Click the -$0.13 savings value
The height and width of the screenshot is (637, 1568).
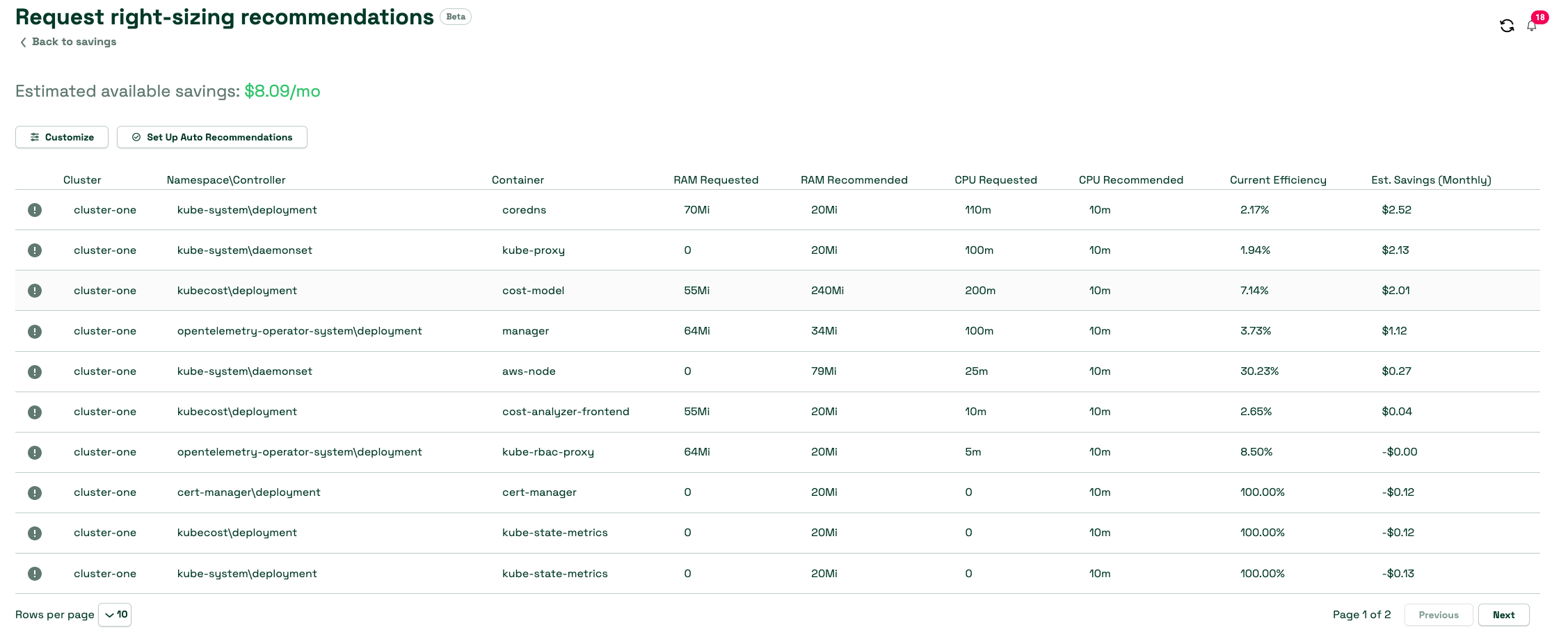tap(1398, 574)
